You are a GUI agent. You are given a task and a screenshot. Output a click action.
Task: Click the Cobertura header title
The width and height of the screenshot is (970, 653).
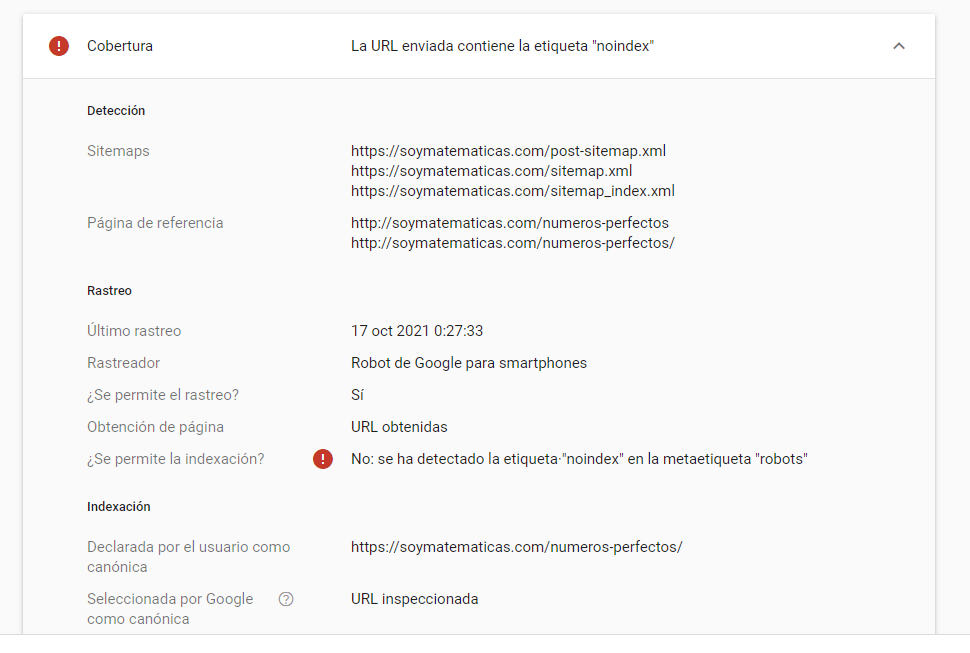(120, 46)
